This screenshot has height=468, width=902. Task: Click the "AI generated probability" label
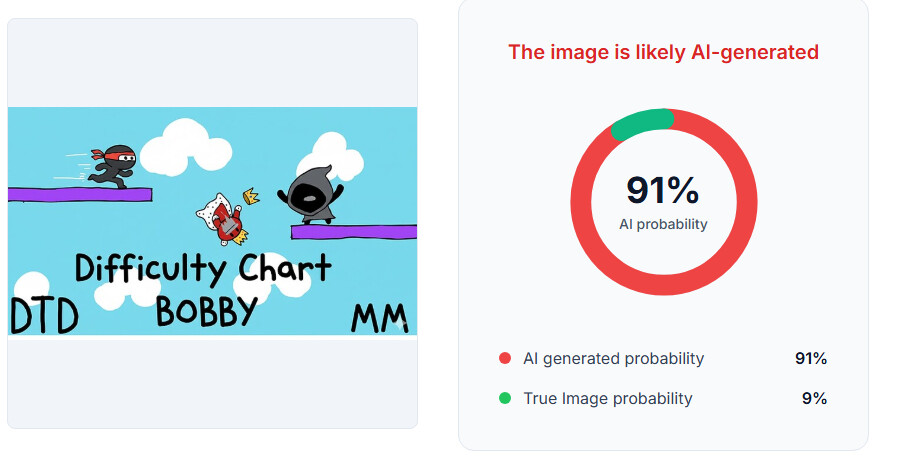614,359
